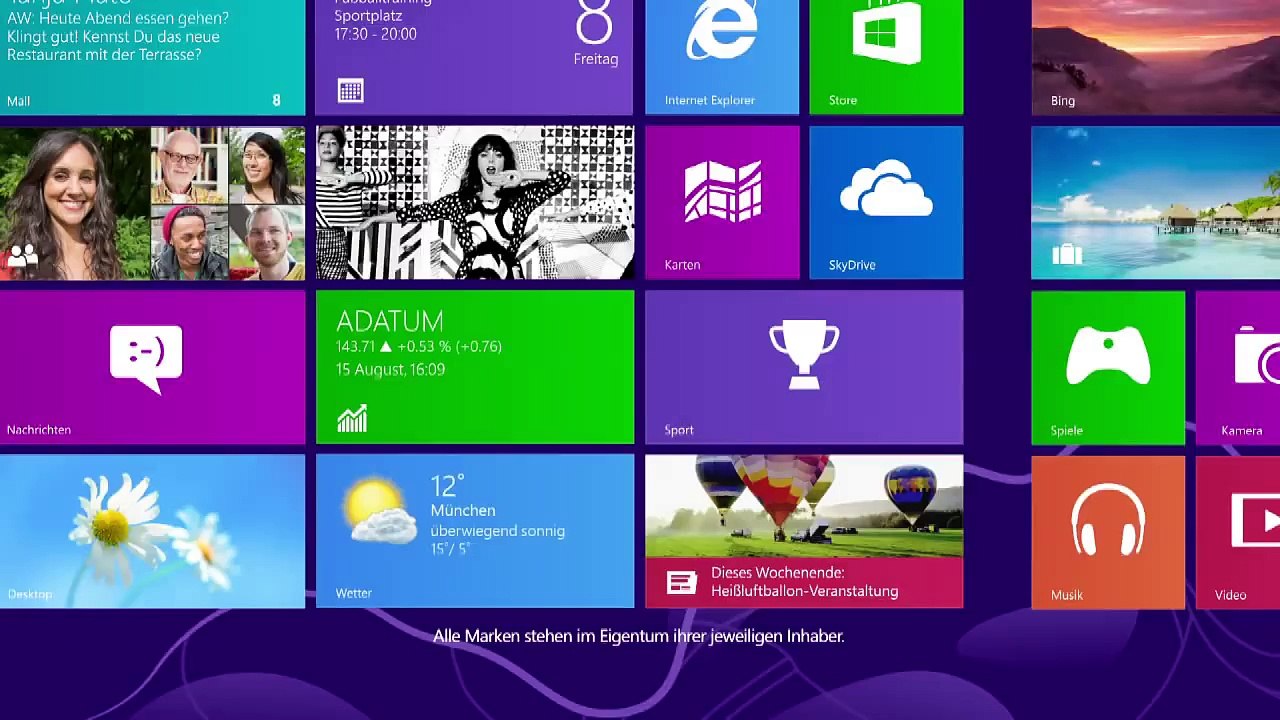
Task: Open the Bing sunset tile
Action: (1155, 57)
